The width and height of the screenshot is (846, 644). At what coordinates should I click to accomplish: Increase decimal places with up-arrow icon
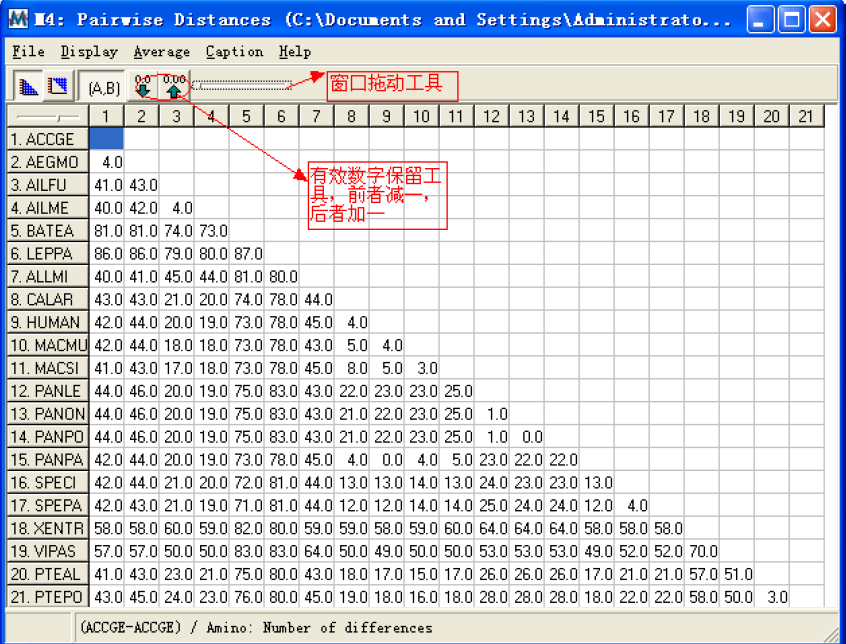click(174, 86)
